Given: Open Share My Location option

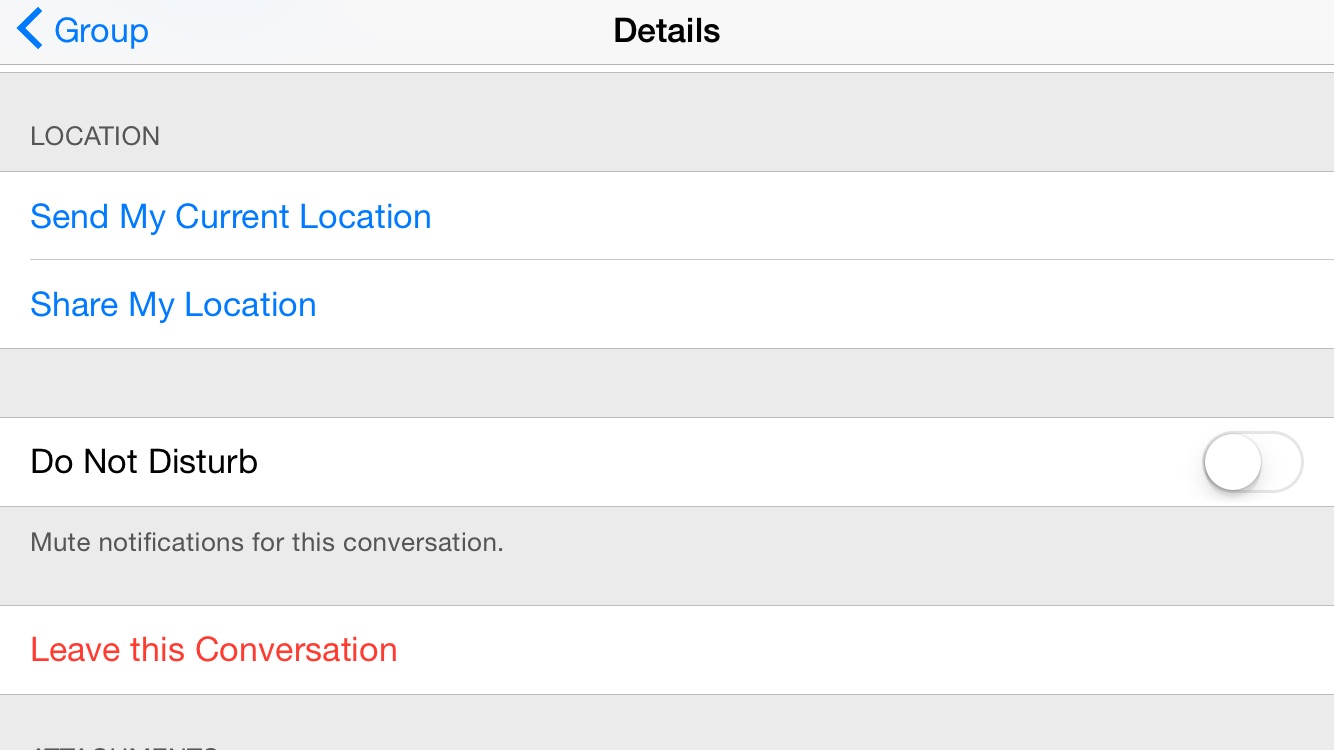Looking at the screenshot, I should 173,305.
